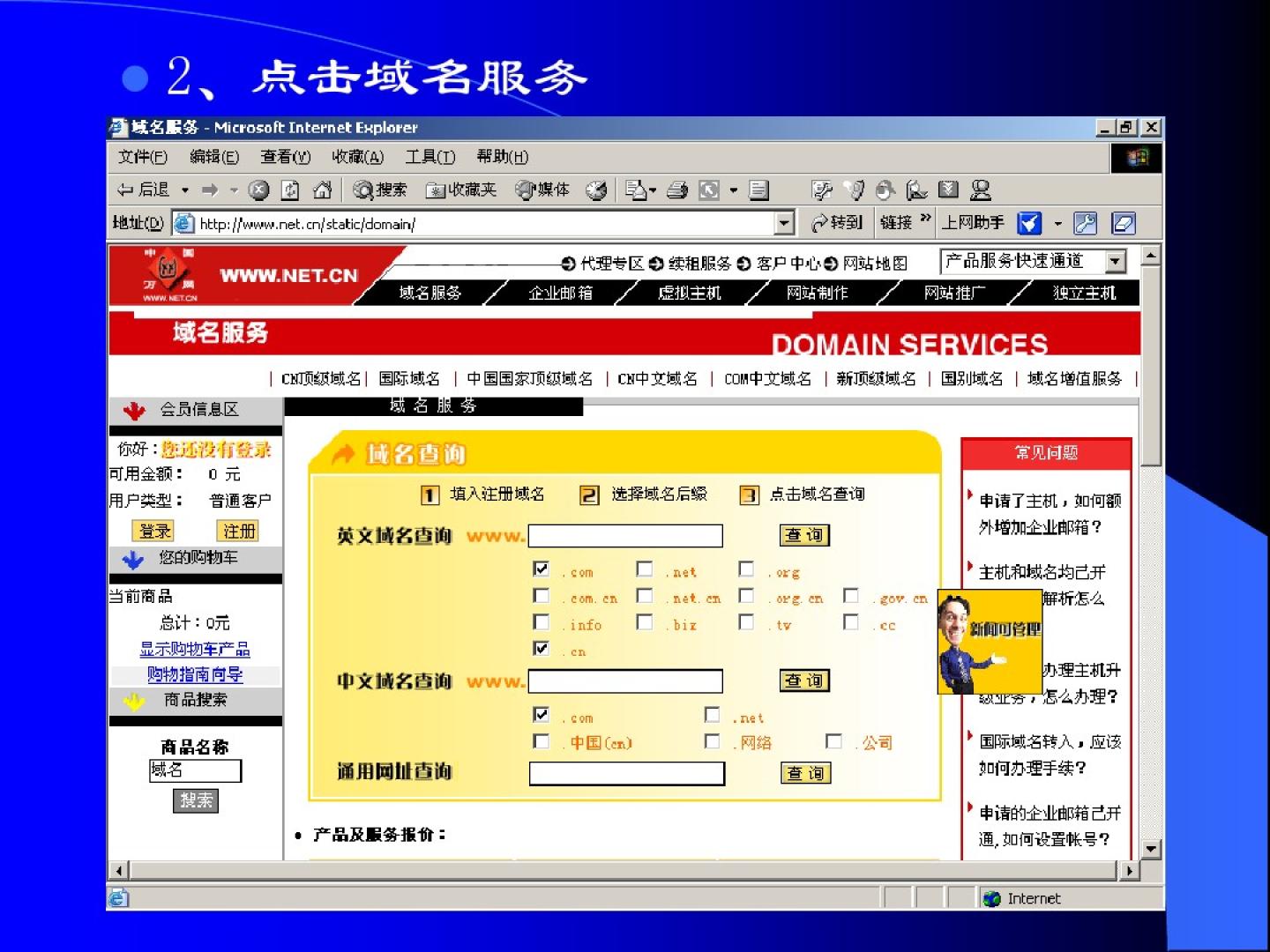The image size is (1270, 952).
Task: Open the Favorites (收藏夹) toolbar pane
Action: 461,190
